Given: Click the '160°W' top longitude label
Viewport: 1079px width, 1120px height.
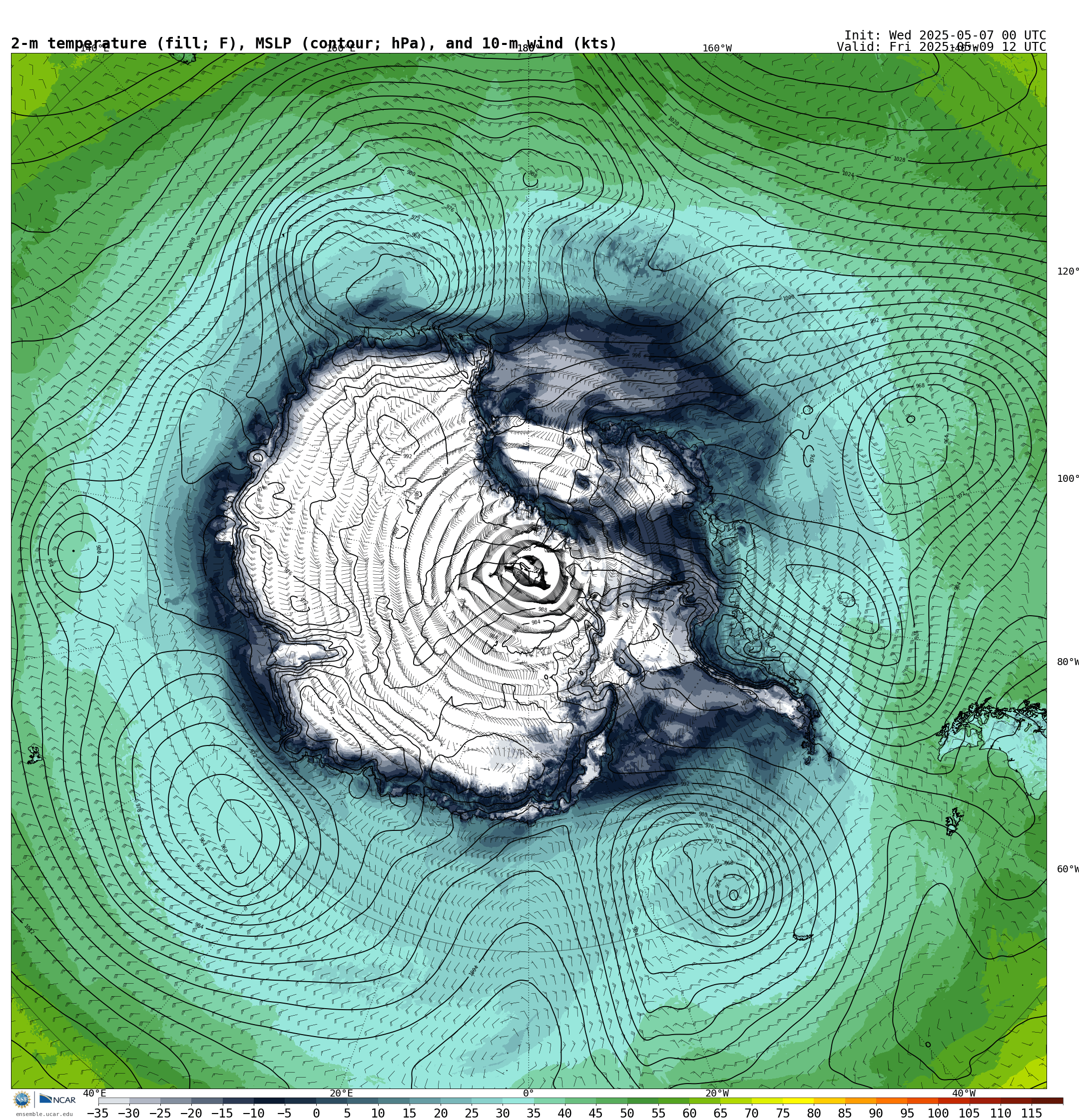Looking at the screenshot, I should pos(717,48).
